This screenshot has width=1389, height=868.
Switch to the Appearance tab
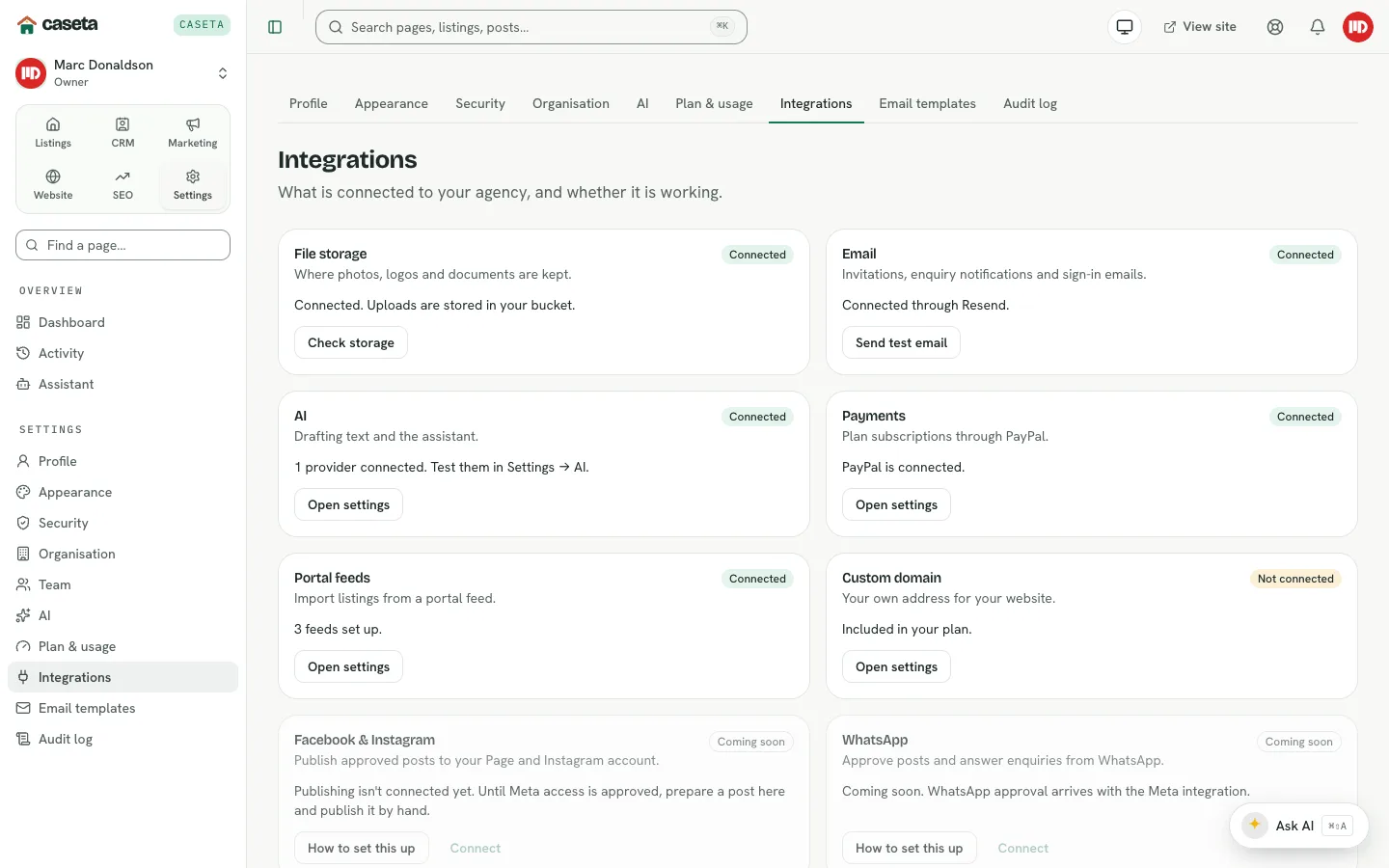[x=392, y=103]
